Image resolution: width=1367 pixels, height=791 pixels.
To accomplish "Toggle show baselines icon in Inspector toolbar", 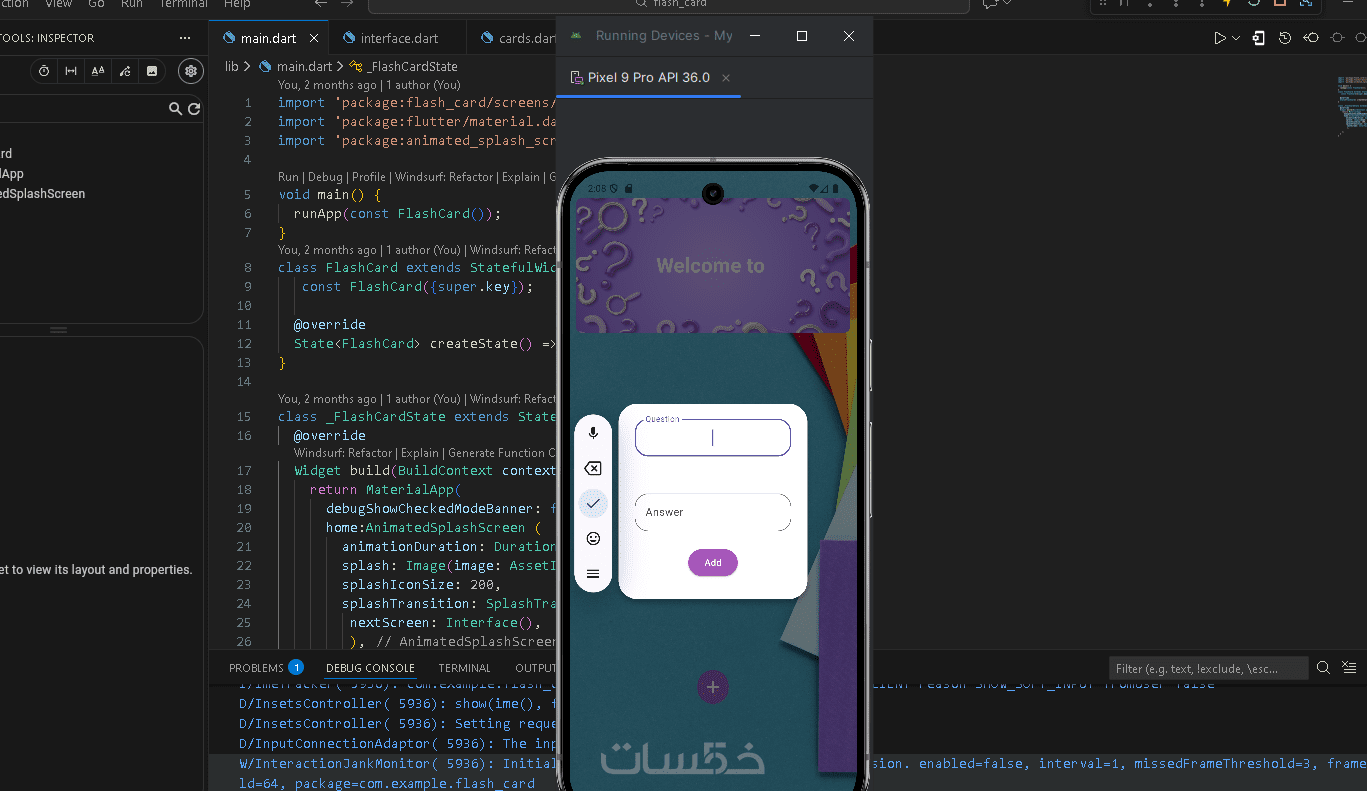I will 98,71.
